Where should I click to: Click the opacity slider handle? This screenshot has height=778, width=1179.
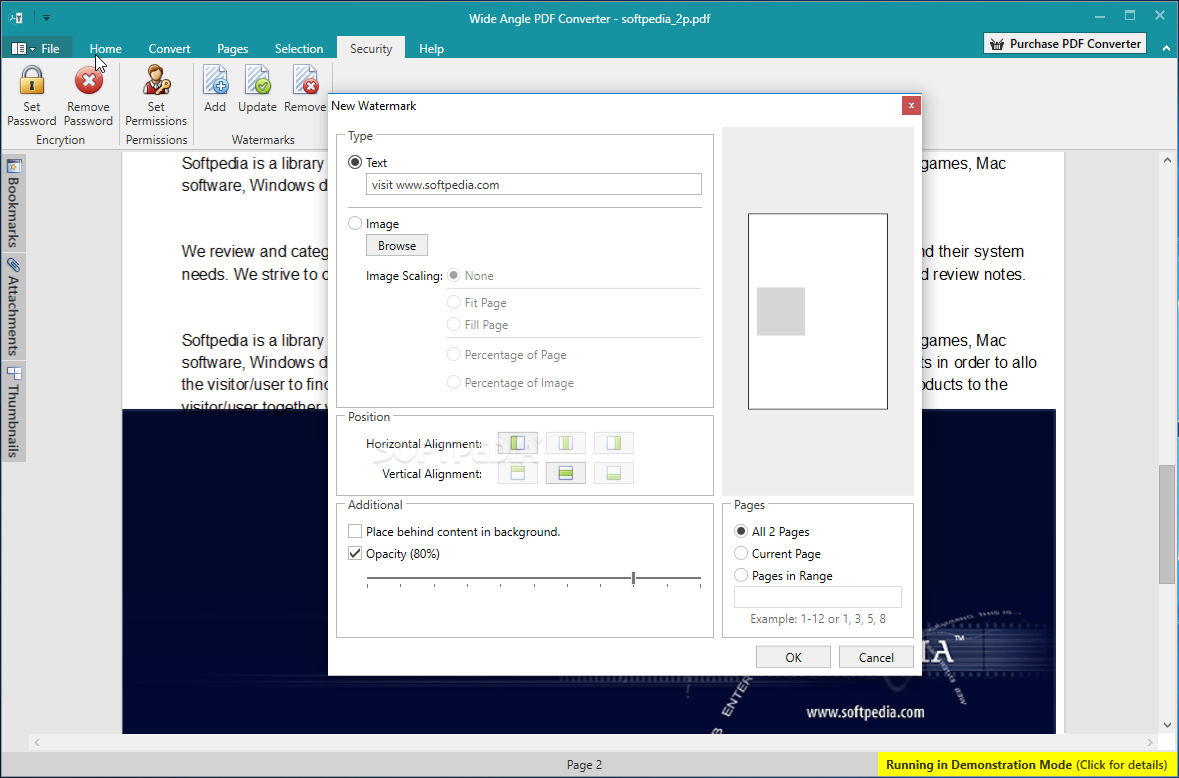click(634, 578)
